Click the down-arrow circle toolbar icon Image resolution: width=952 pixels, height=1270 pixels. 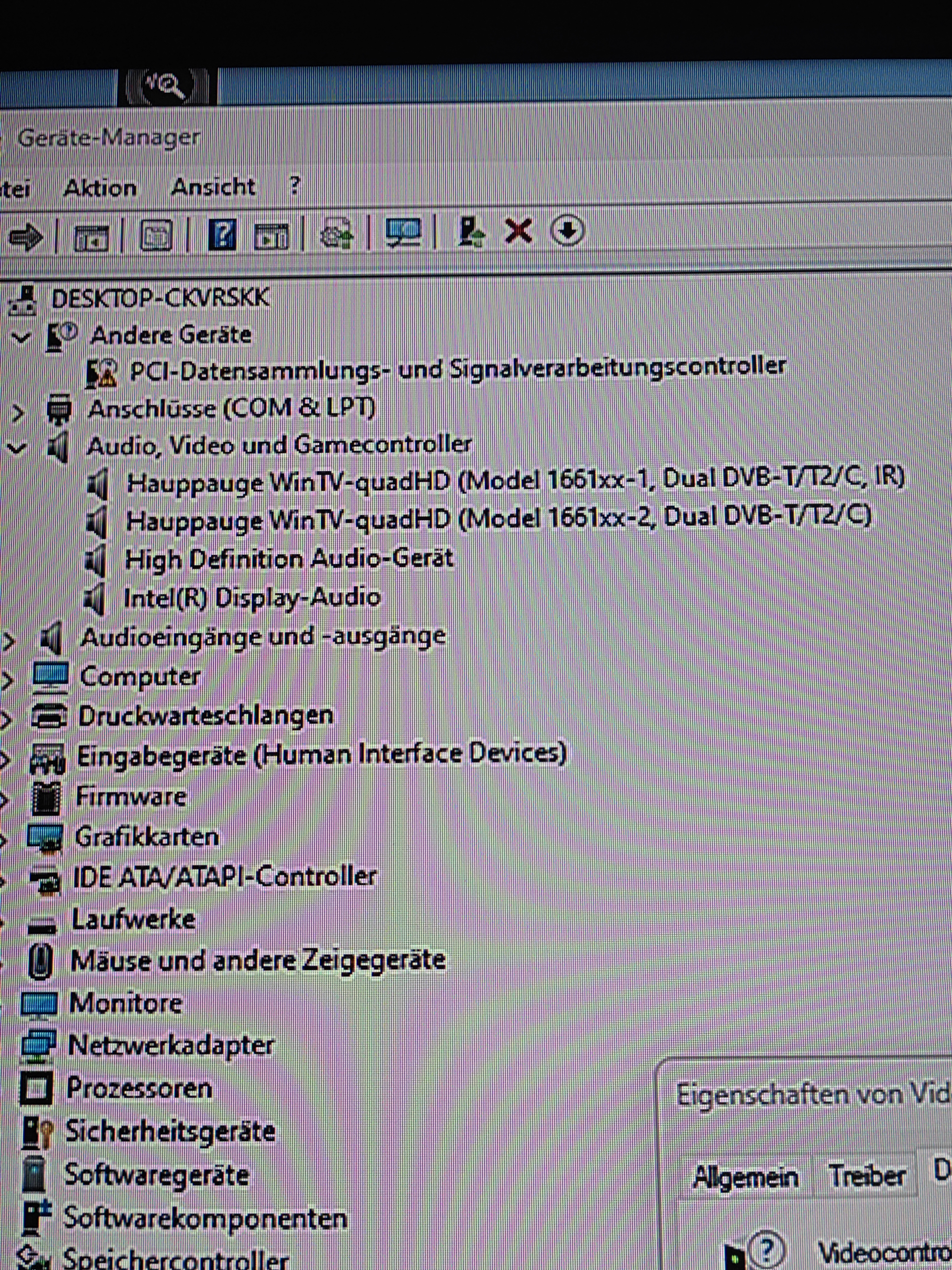[567, 231]
